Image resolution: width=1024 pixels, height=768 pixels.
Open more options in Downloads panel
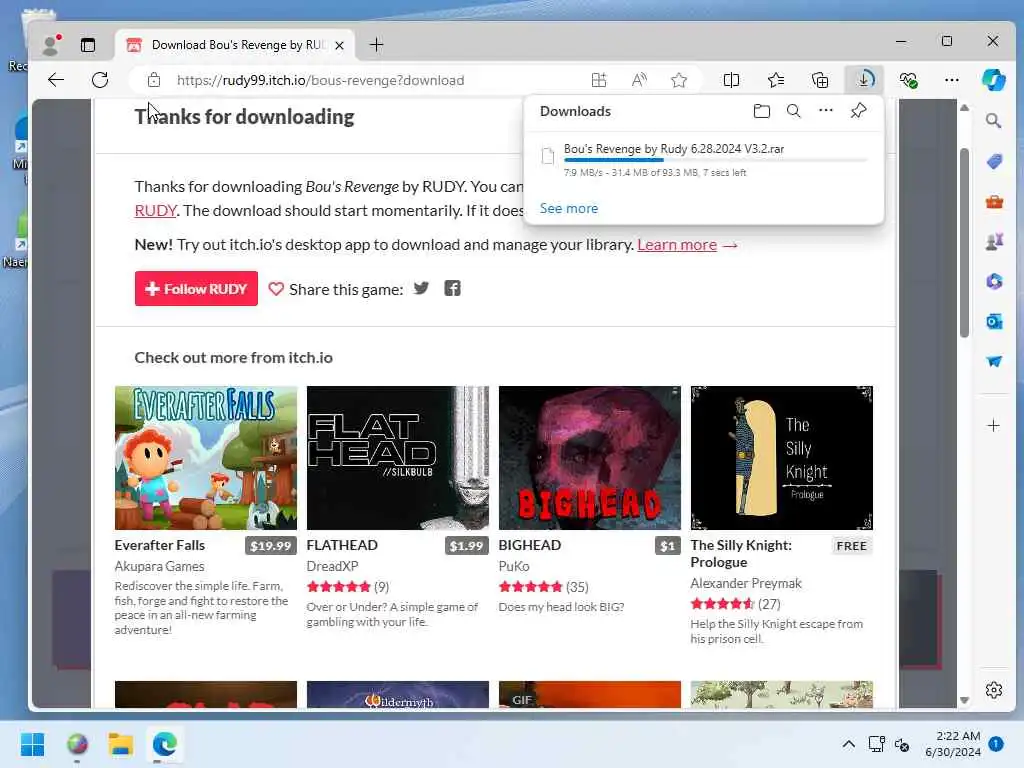coord(825,111)
